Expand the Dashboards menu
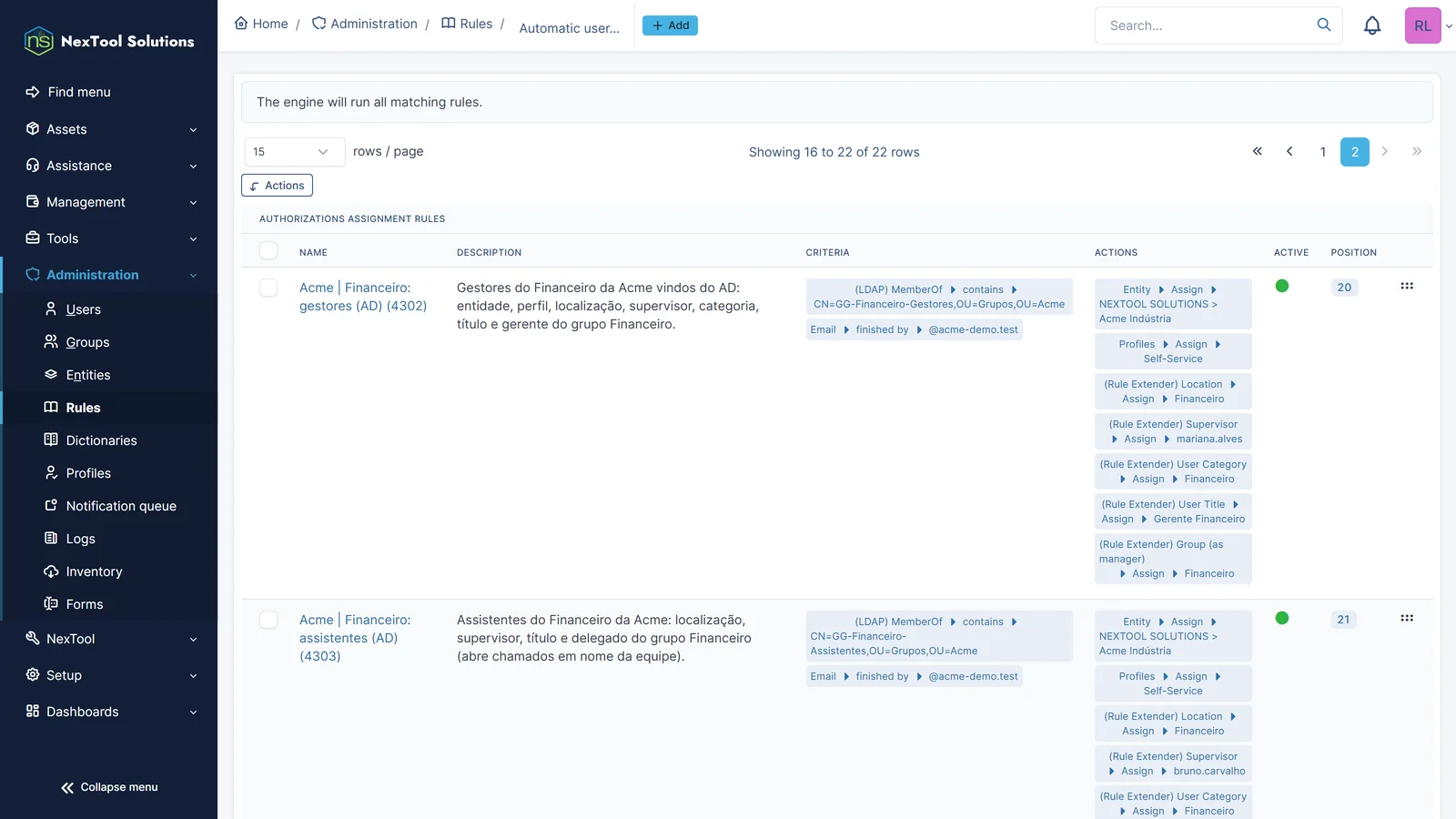The height and width of the screenshot is (819, 1456). [x=109, y=712]
